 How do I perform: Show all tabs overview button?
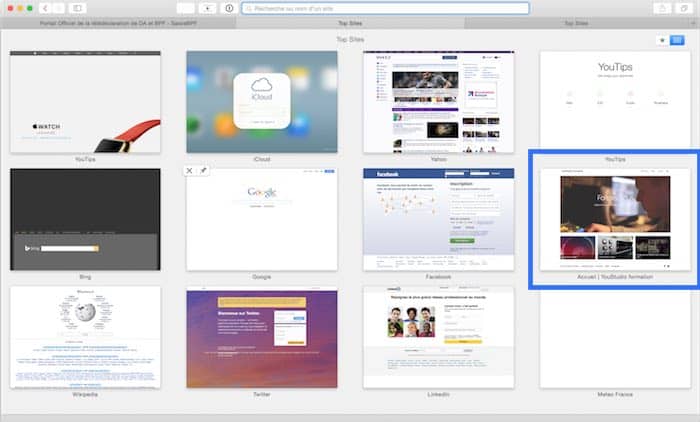tap(683, 8)
